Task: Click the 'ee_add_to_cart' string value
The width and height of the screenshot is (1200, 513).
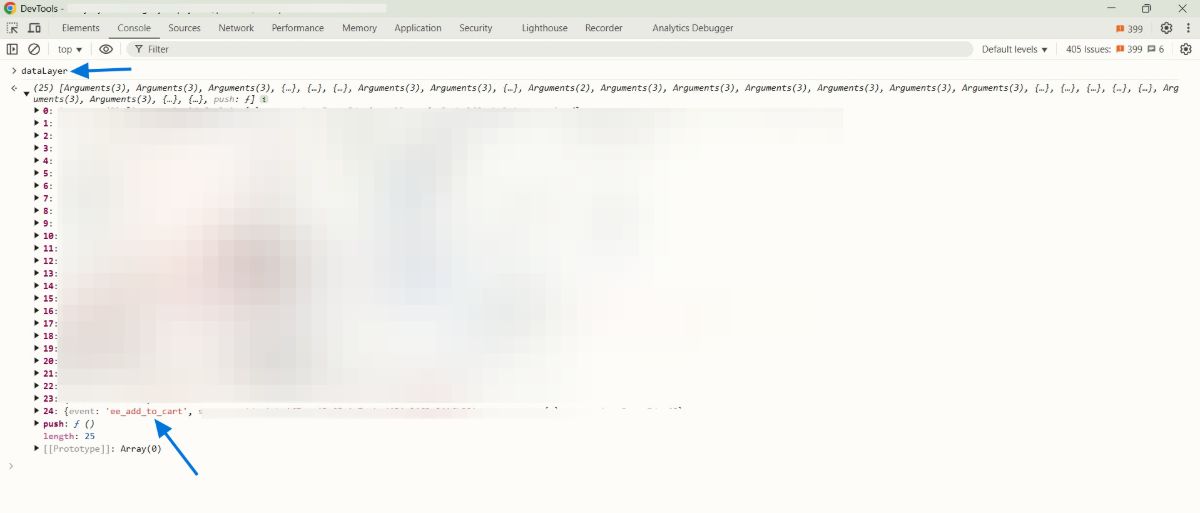Action: pyautogui.click(x=148, y=411)
